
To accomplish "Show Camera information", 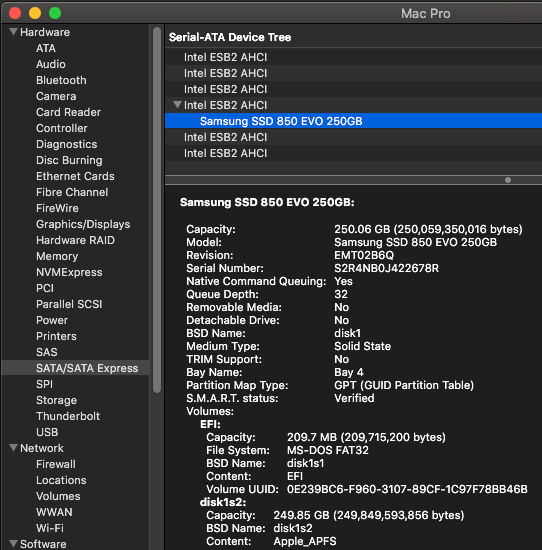I will click(x=56, y=96).
